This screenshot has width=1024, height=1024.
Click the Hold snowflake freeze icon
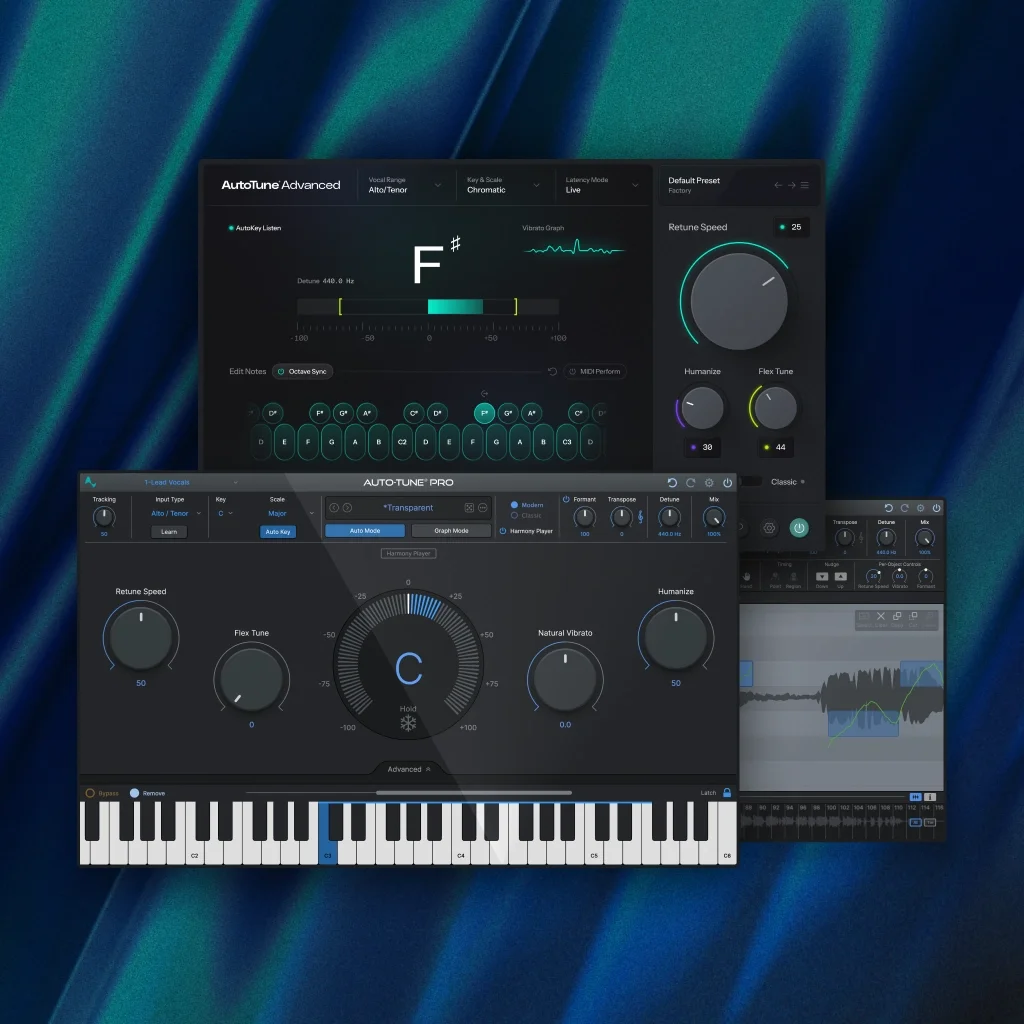[x=408, y=723]
